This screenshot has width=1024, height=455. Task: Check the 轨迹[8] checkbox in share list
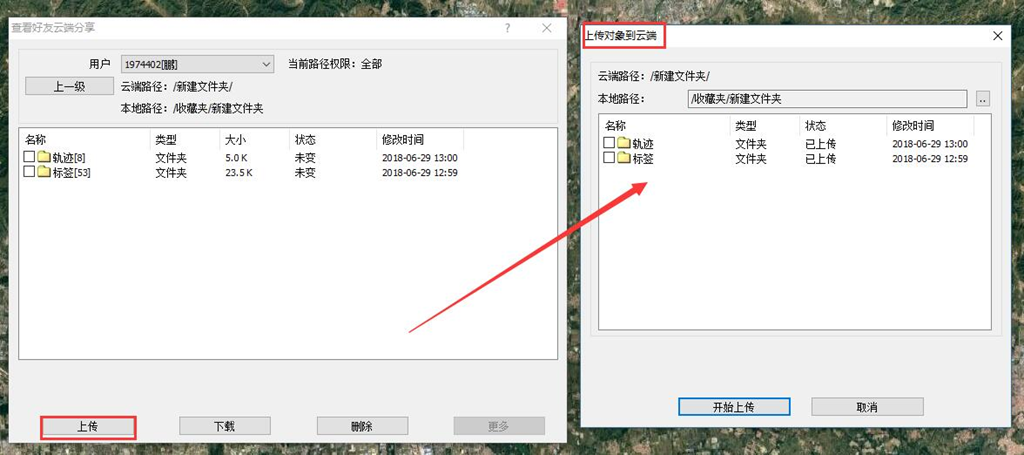tap(29, 158)
